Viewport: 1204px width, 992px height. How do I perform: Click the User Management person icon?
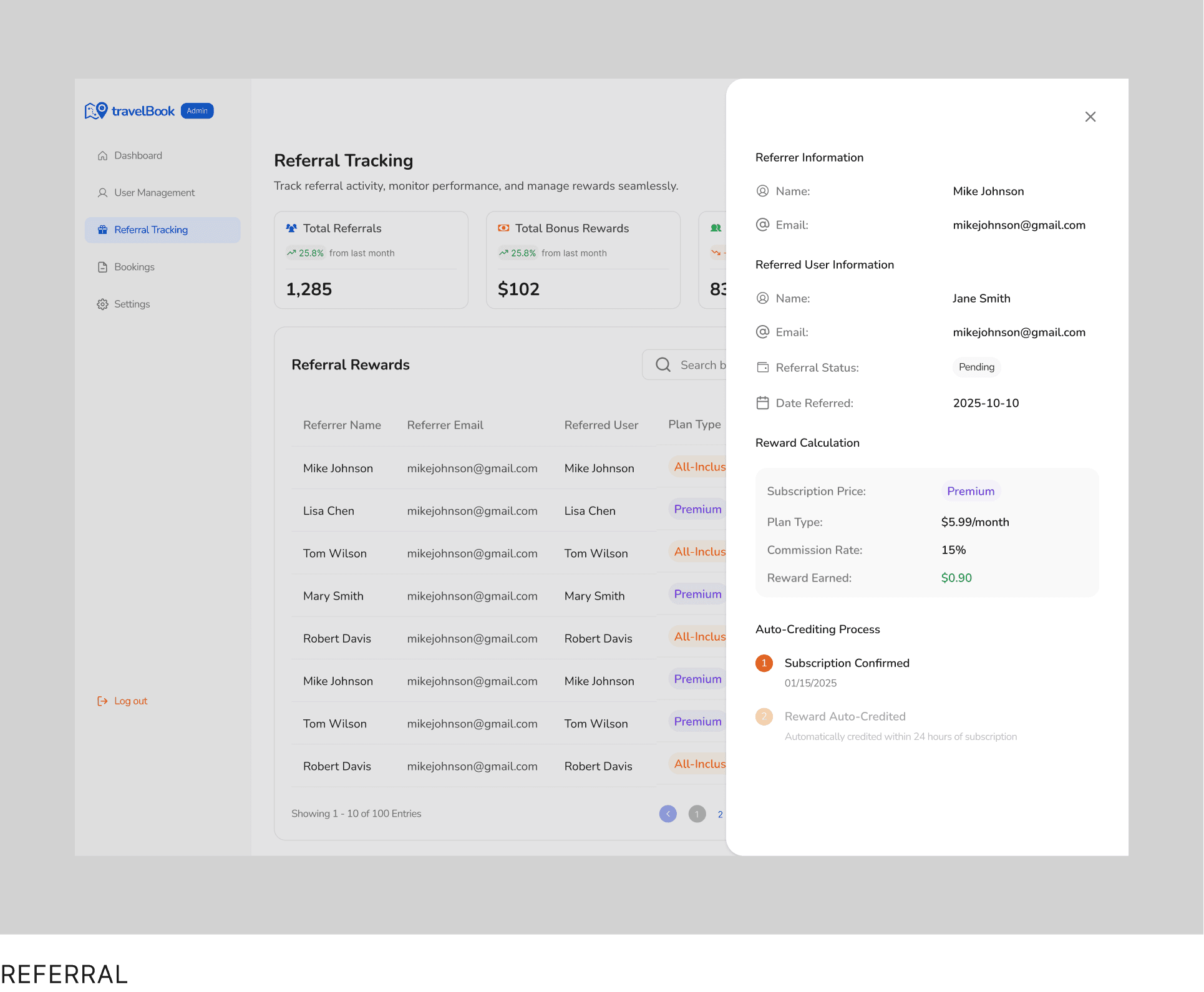click(103, 193)
